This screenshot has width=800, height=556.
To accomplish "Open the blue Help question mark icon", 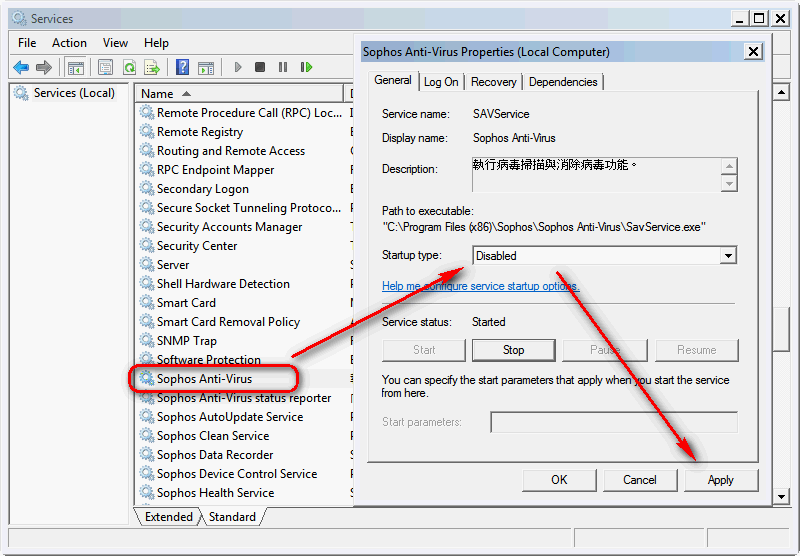I will point(182,67).
